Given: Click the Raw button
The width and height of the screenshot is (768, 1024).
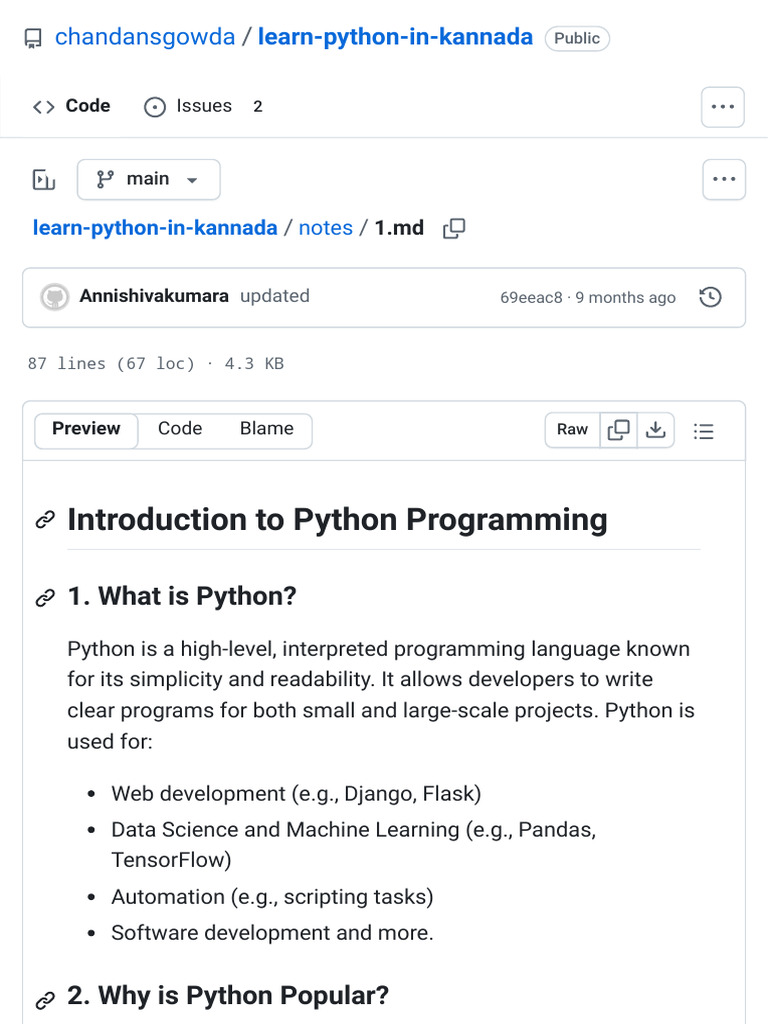Looking at the screenshot, I should (572, 430).
